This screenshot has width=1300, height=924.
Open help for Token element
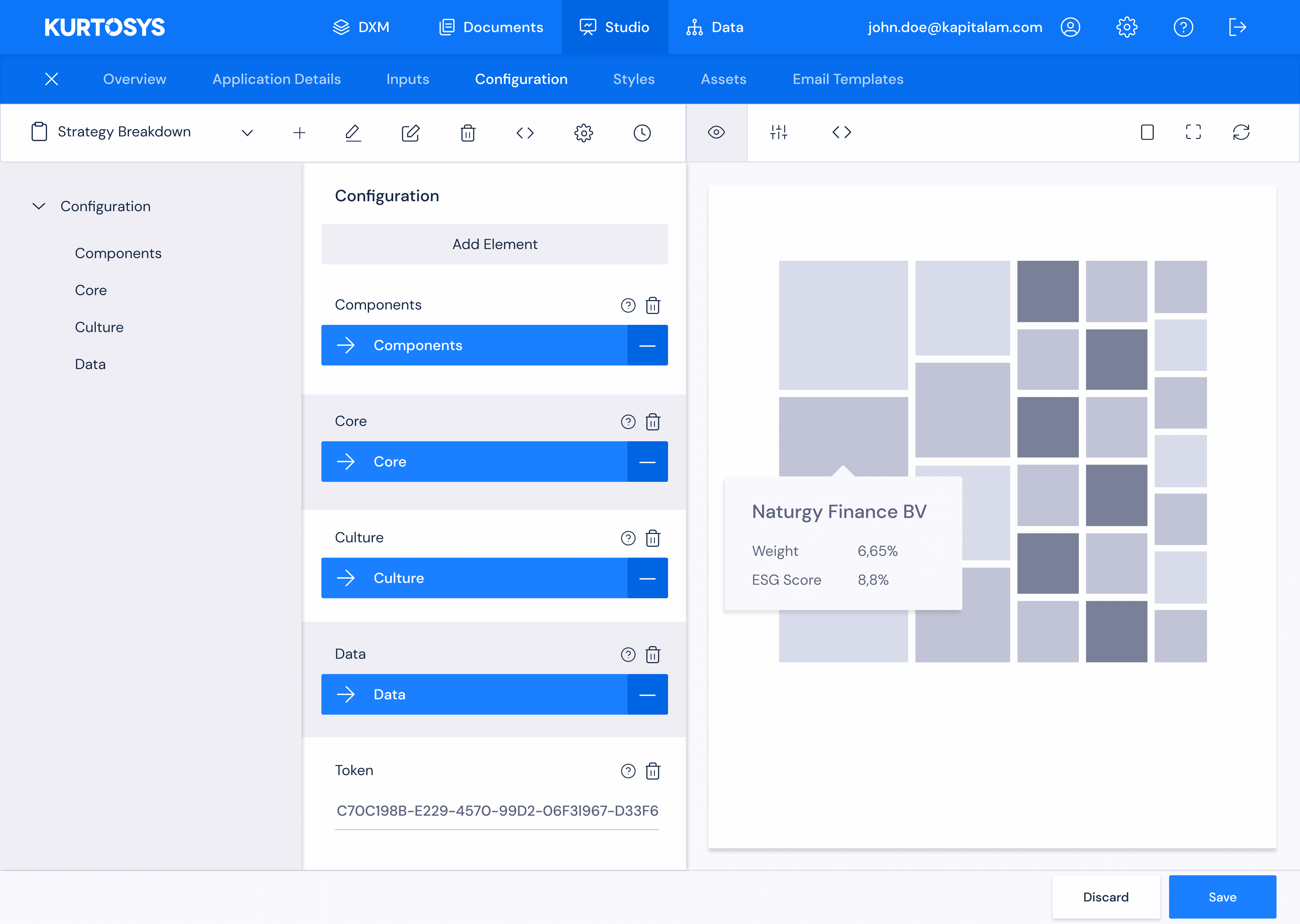tap(628, 771)
